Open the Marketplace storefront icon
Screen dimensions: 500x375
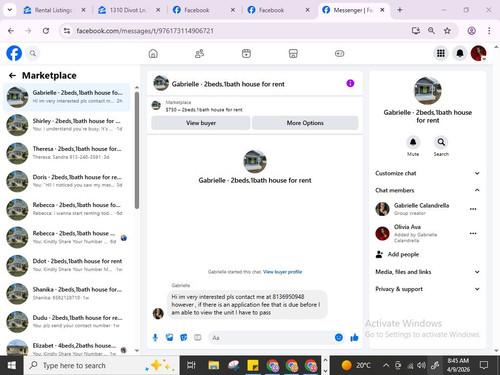coord(293,53)
